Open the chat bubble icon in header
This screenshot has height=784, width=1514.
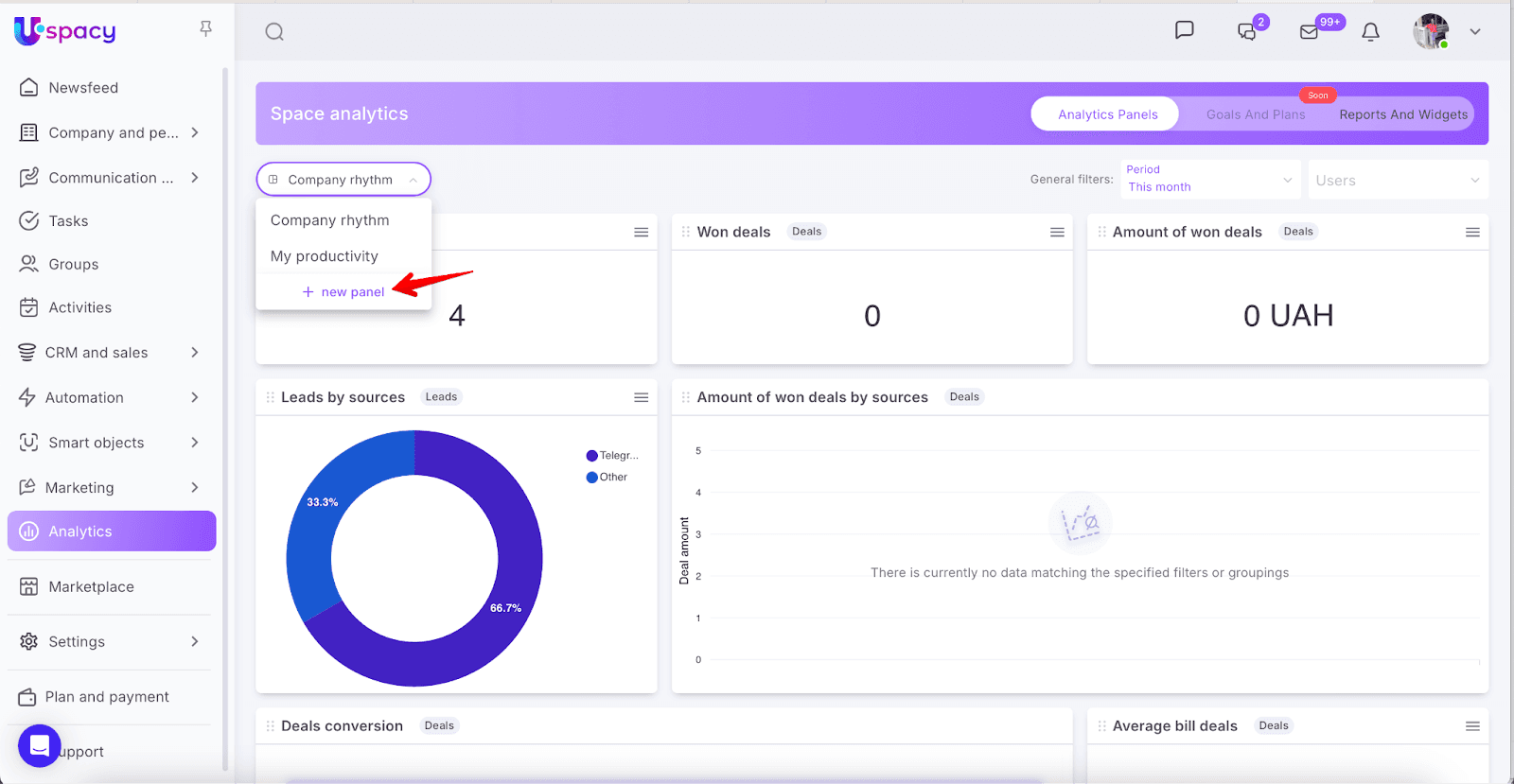[x=1184, y=30]
